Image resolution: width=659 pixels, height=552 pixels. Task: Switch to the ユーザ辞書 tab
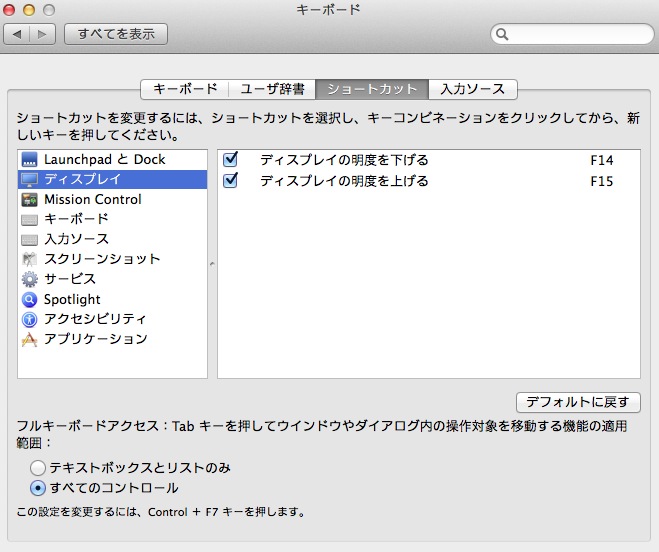pos(272,89)
